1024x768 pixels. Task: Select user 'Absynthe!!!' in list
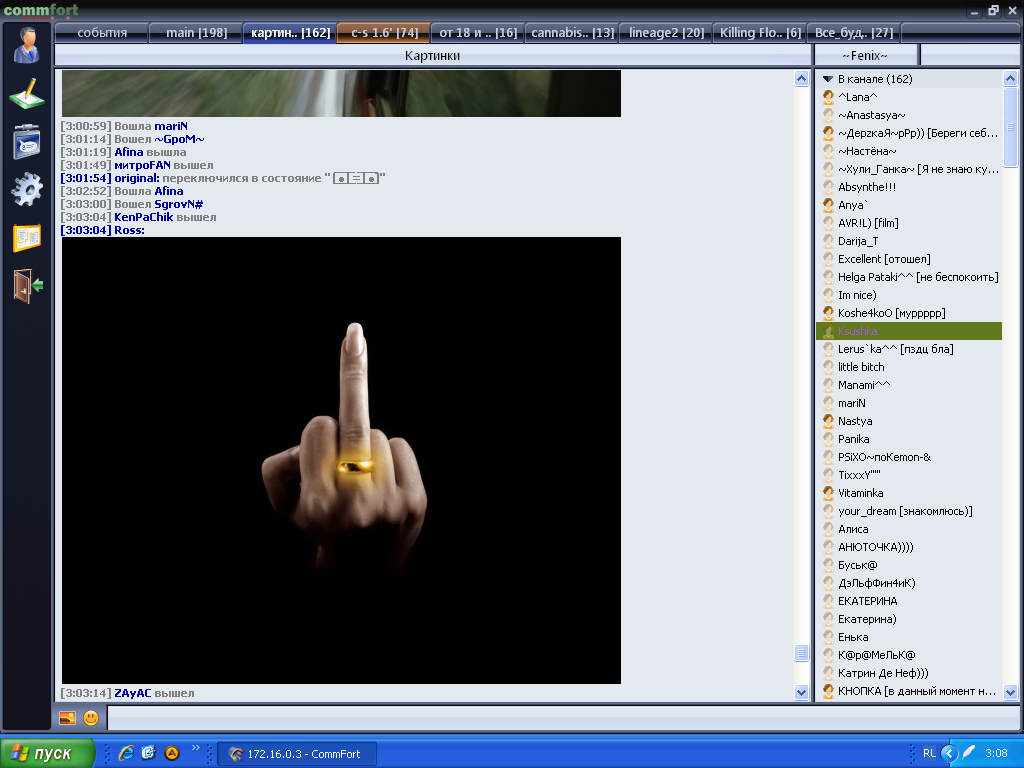909,187
